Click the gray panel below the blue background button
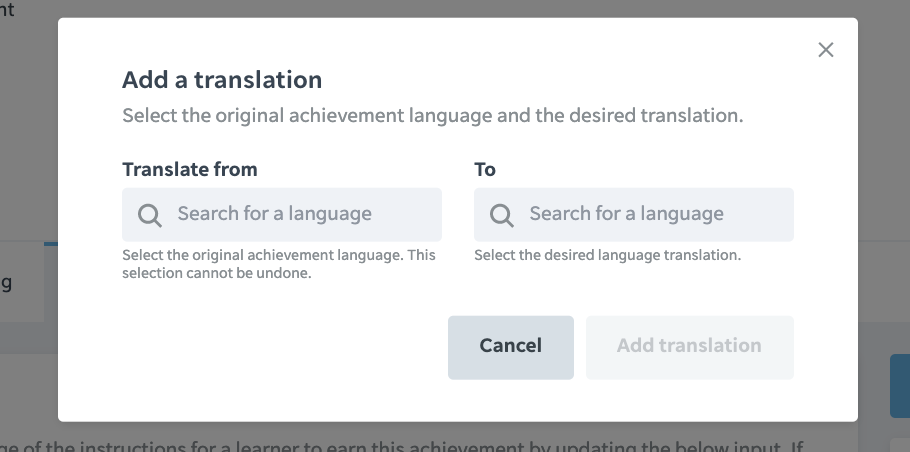Screen dimensions: 910x452 pyautogui.click(x=900, y=445)
